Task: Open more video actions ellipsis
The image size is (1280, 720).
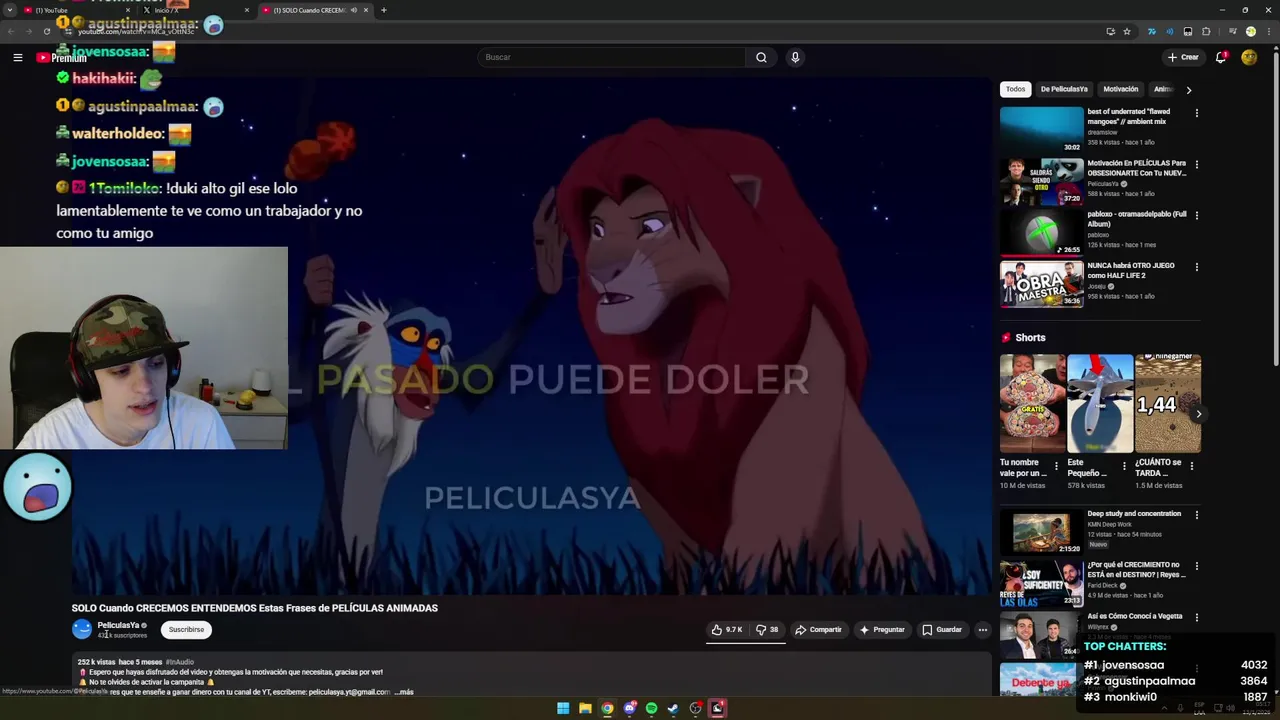Action: (x=983, y=630)
